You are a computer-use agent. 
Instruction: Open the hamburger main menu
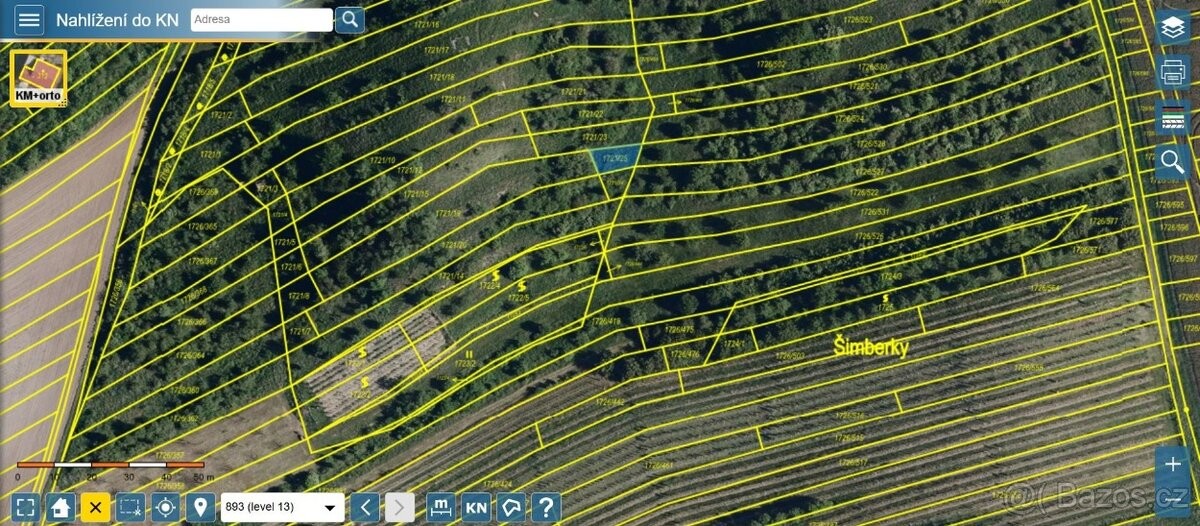point(30,20)
